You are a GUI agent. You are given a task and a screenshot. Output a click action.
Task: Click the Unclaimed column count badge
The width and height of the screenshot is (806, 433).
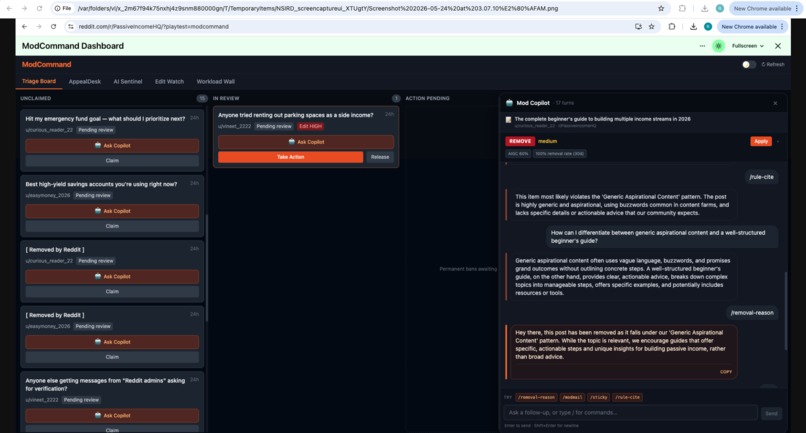coord(202,98)
